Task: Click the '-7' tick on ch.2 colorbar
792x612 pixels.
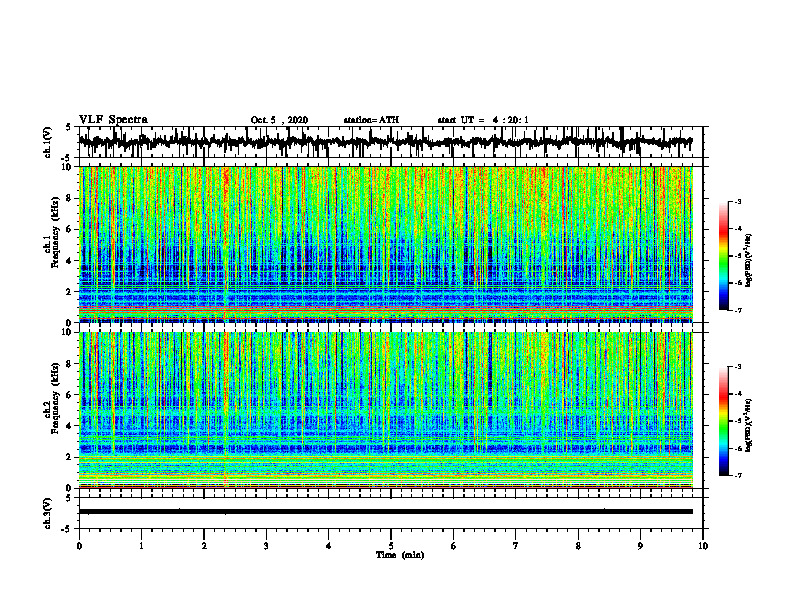Action: point(737,475)
